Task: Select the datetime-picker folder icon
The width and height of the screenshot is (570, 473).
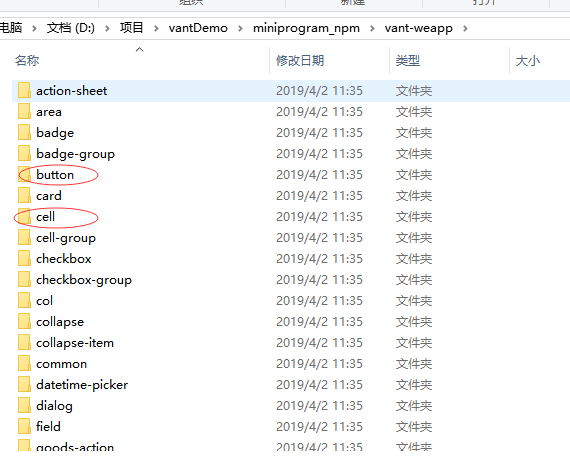Action: coord(24,384)
